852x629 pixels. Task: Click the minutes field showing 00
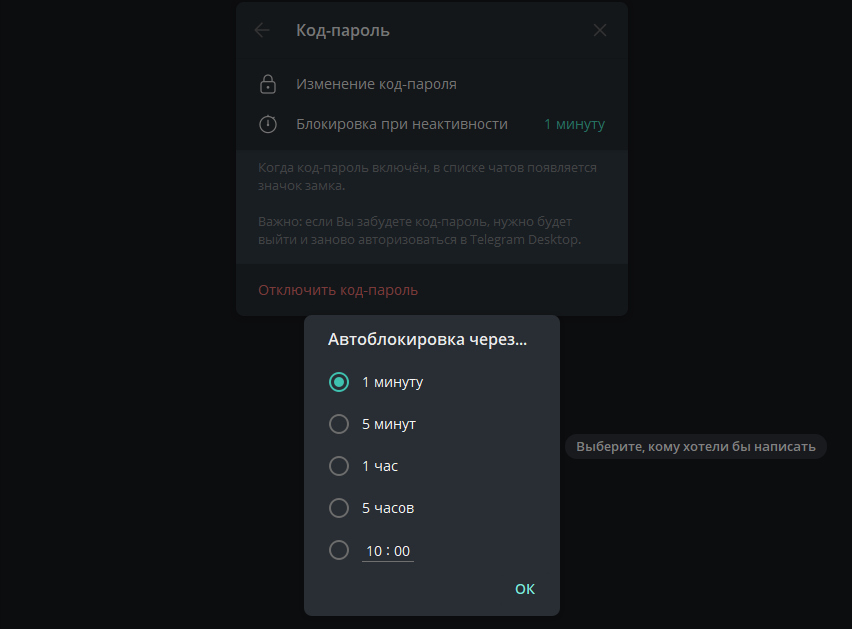tap(402, 551)
